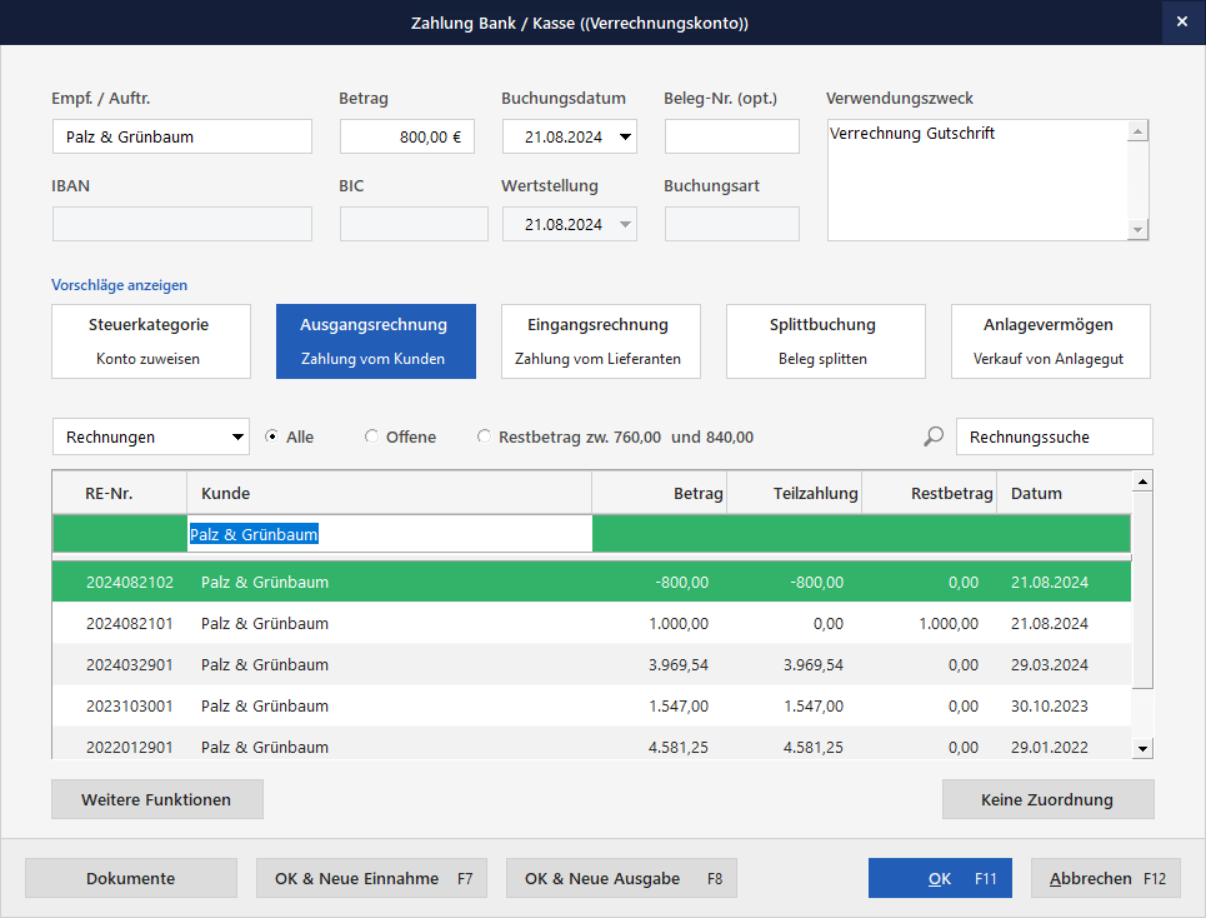Click the magnifying glass search icon
Screen dimensions: 1206x918
(x=933, y=437)
